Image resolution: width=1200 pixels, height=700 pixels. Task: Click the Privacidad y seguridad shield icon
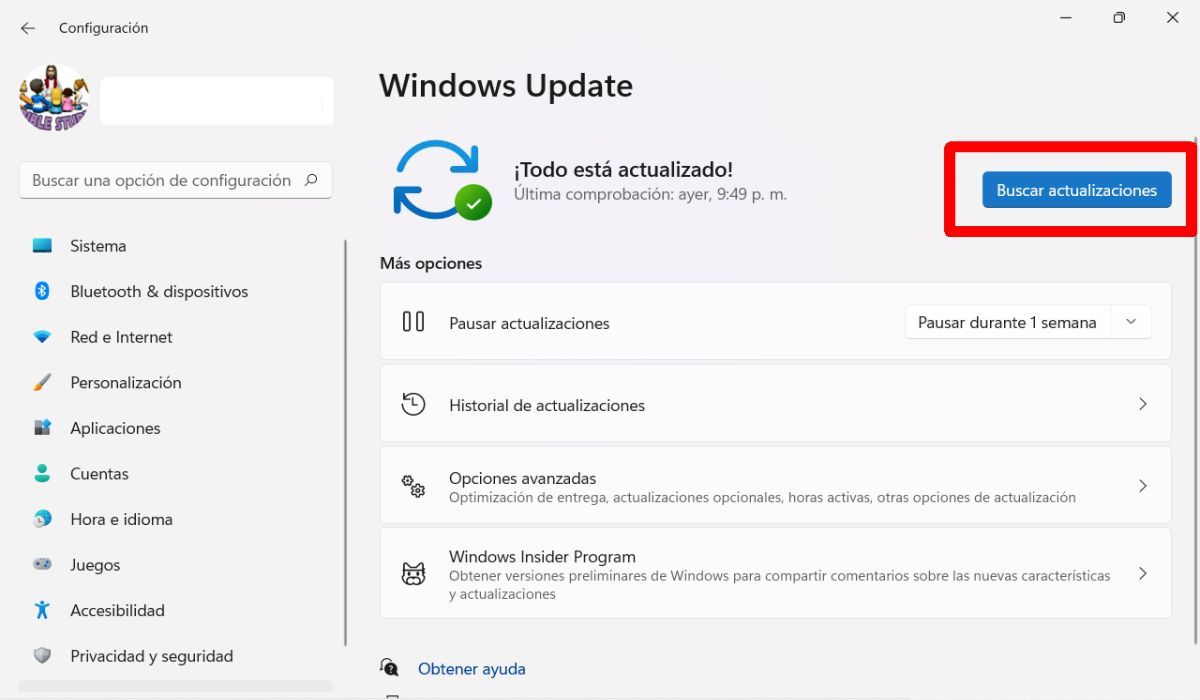(x=42, y=656)
